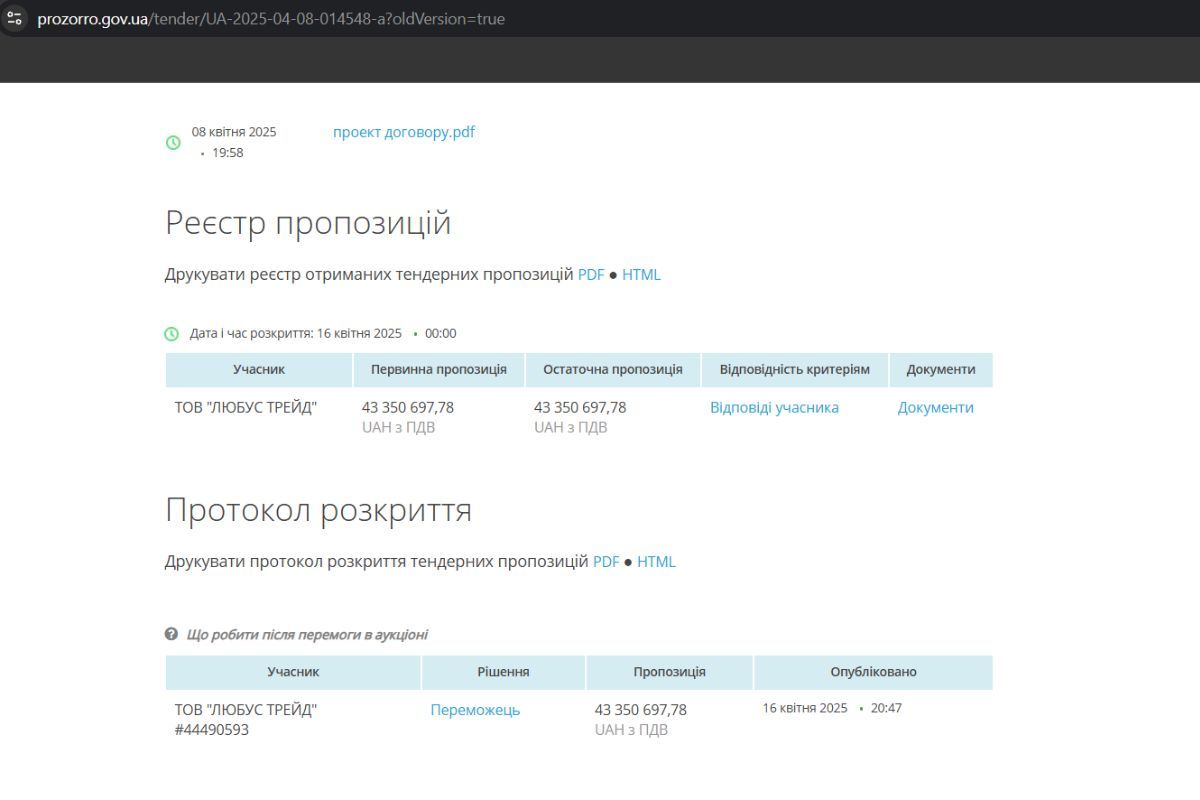Select the Відповідність критеріям column header
This screenshot has height=800, width=1200.
click(796, 369)
